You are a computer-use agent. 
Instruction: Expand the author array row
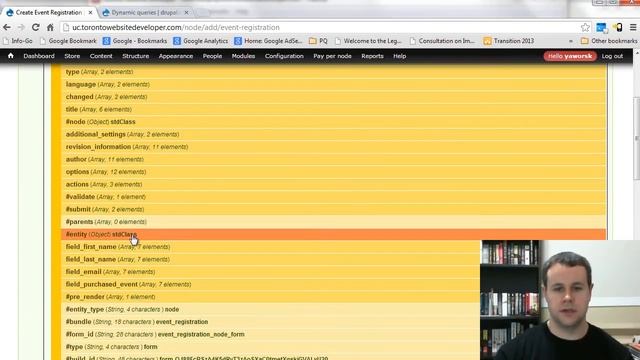click(333, 159)
